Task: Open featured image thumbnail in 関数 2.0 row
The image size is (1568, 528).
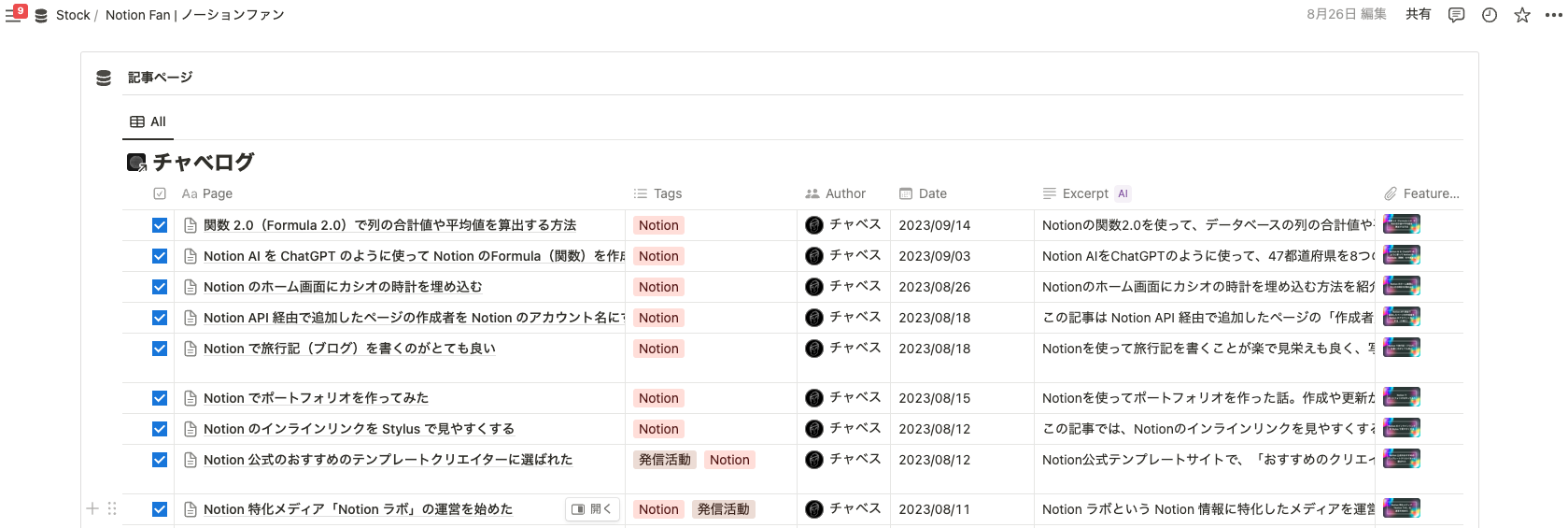Action: [1401, 224]
